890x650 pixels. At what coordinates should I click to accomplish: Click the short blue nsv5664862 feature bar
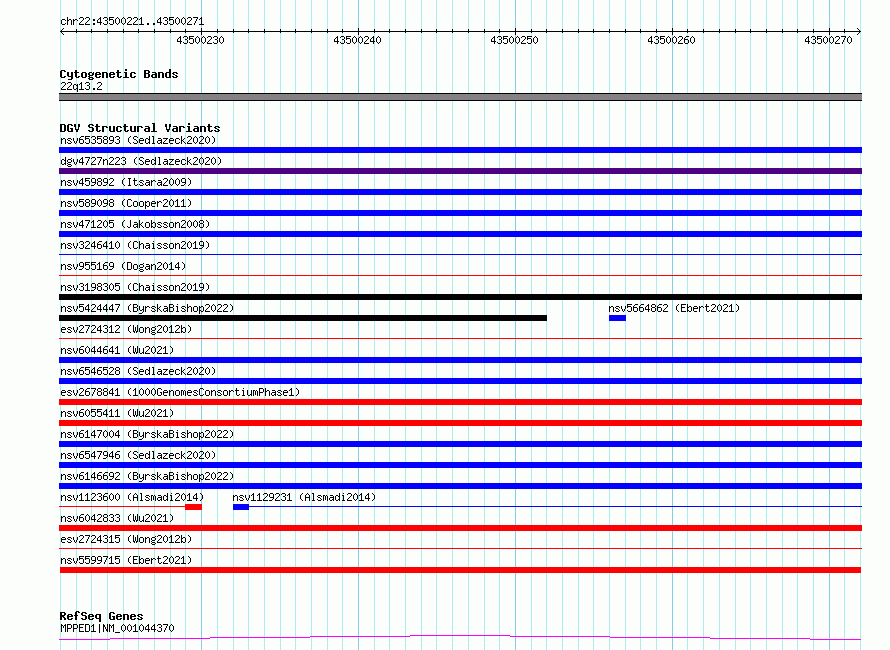(618, 318)
